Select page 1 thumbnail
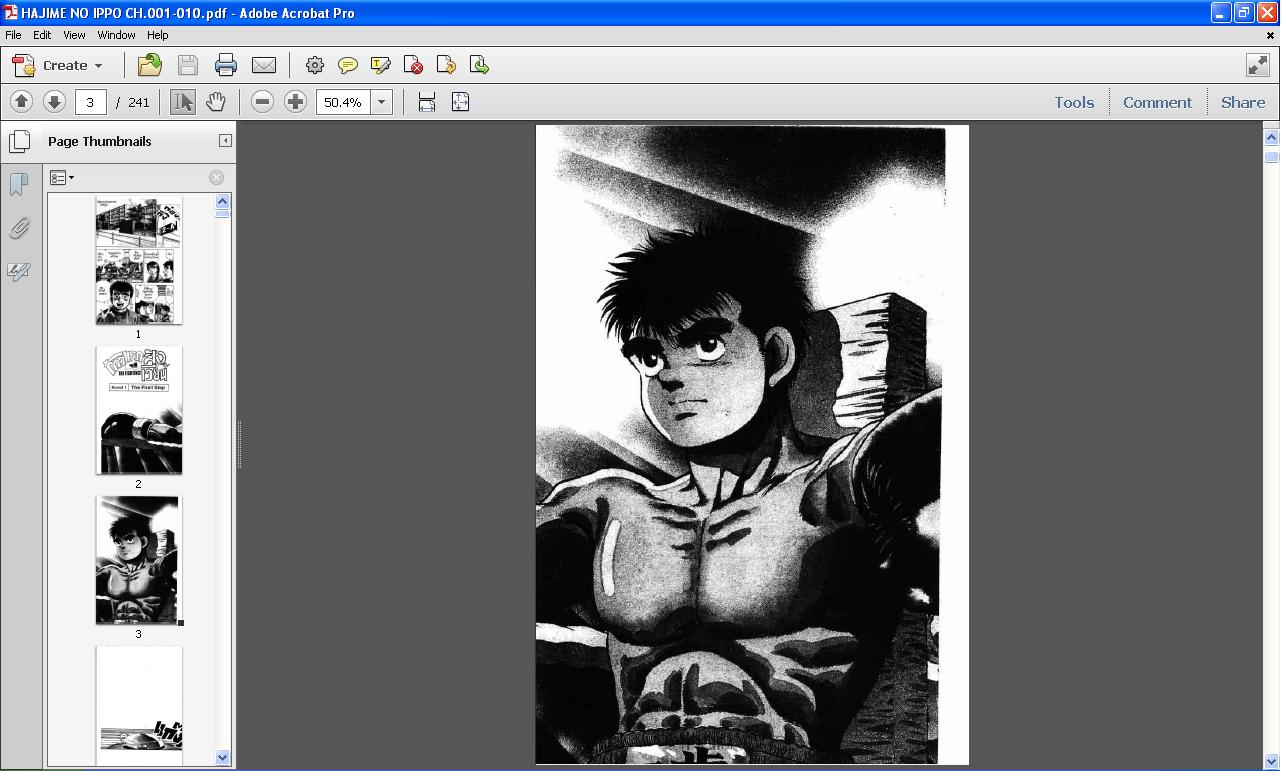Screen dimensions: 1282x771 click(x=139, y=260)
